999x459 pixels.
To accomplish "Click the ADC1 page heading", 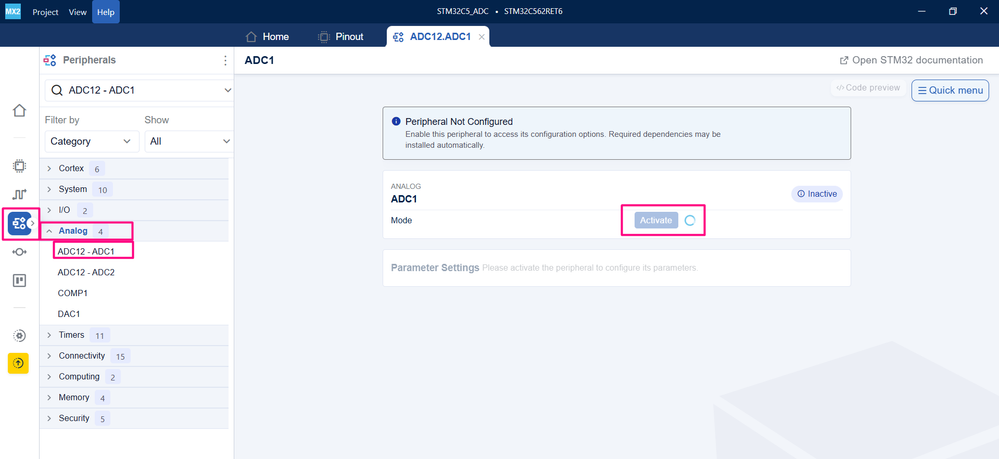I will click(259, 60).
